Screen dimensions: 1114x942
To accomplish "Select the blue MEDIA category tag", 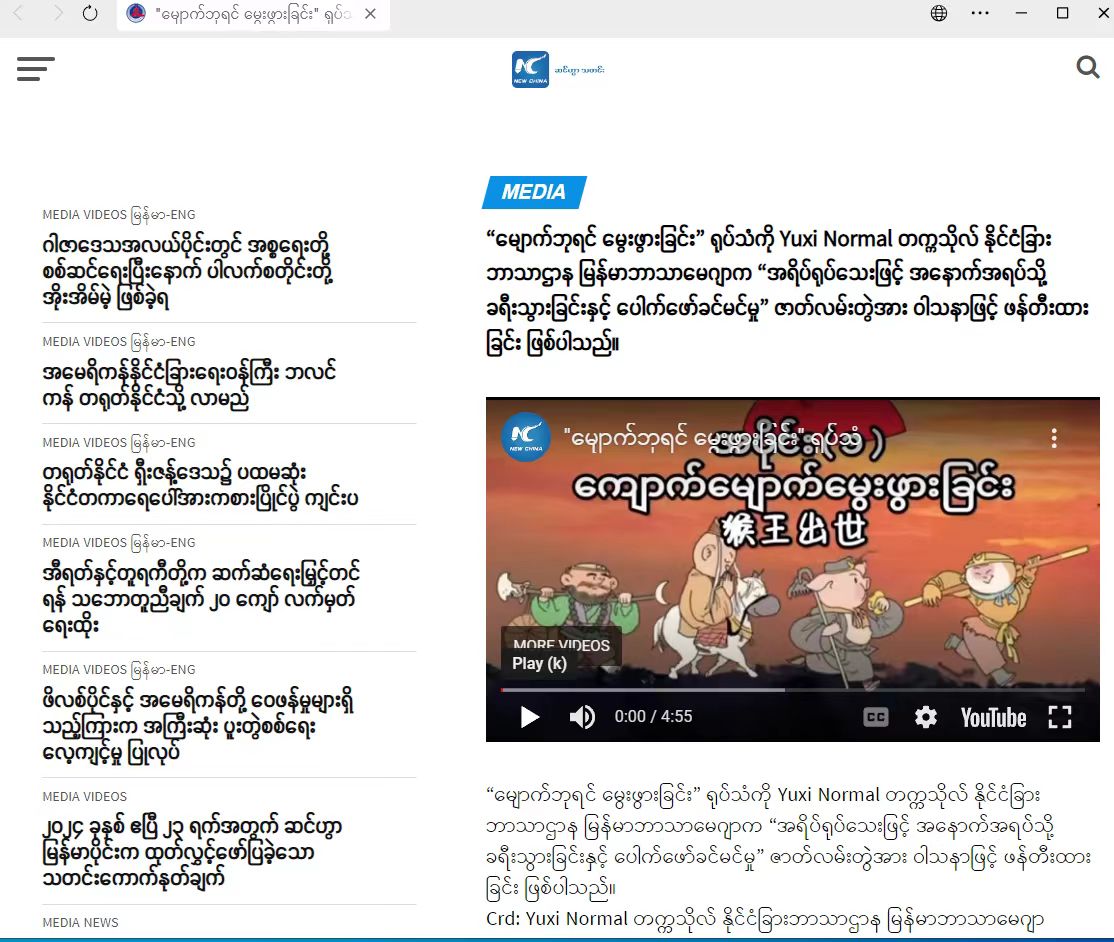I will pyautogui.click(x=534, y=192).
